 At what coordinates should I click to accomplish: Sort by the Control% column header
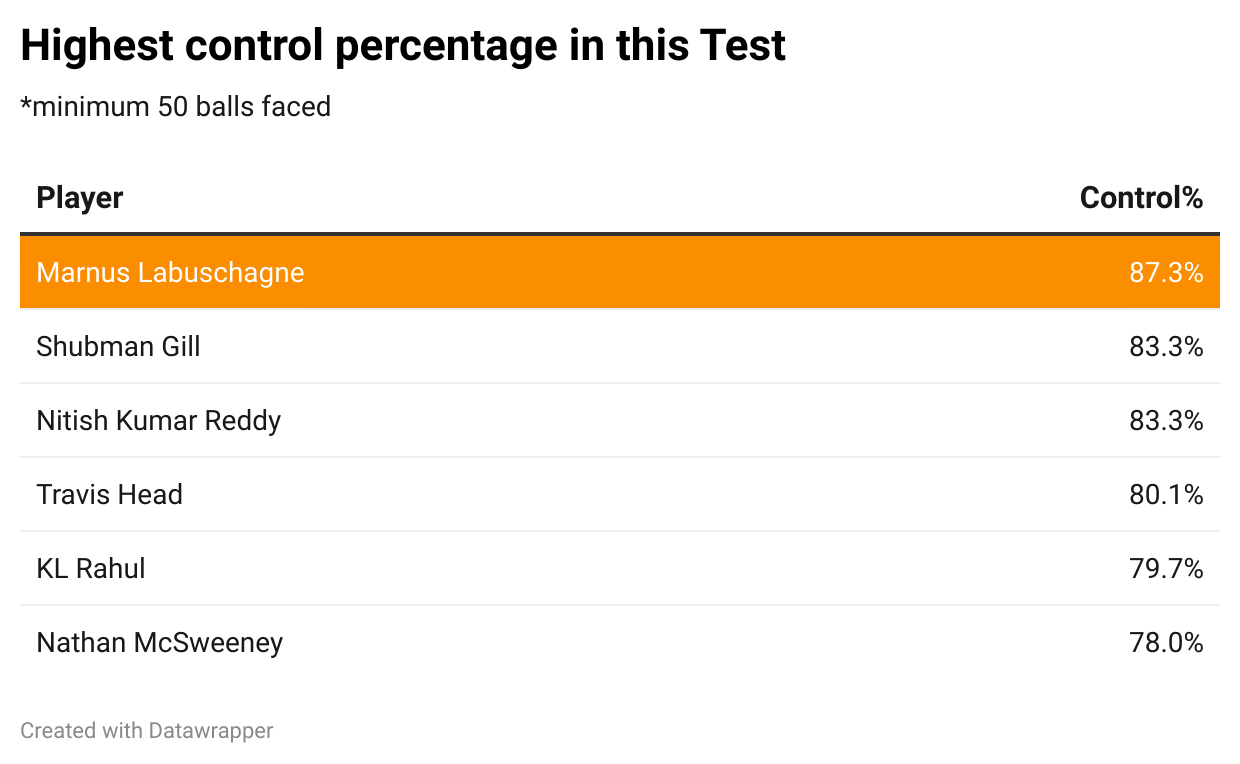(1141, 198)
